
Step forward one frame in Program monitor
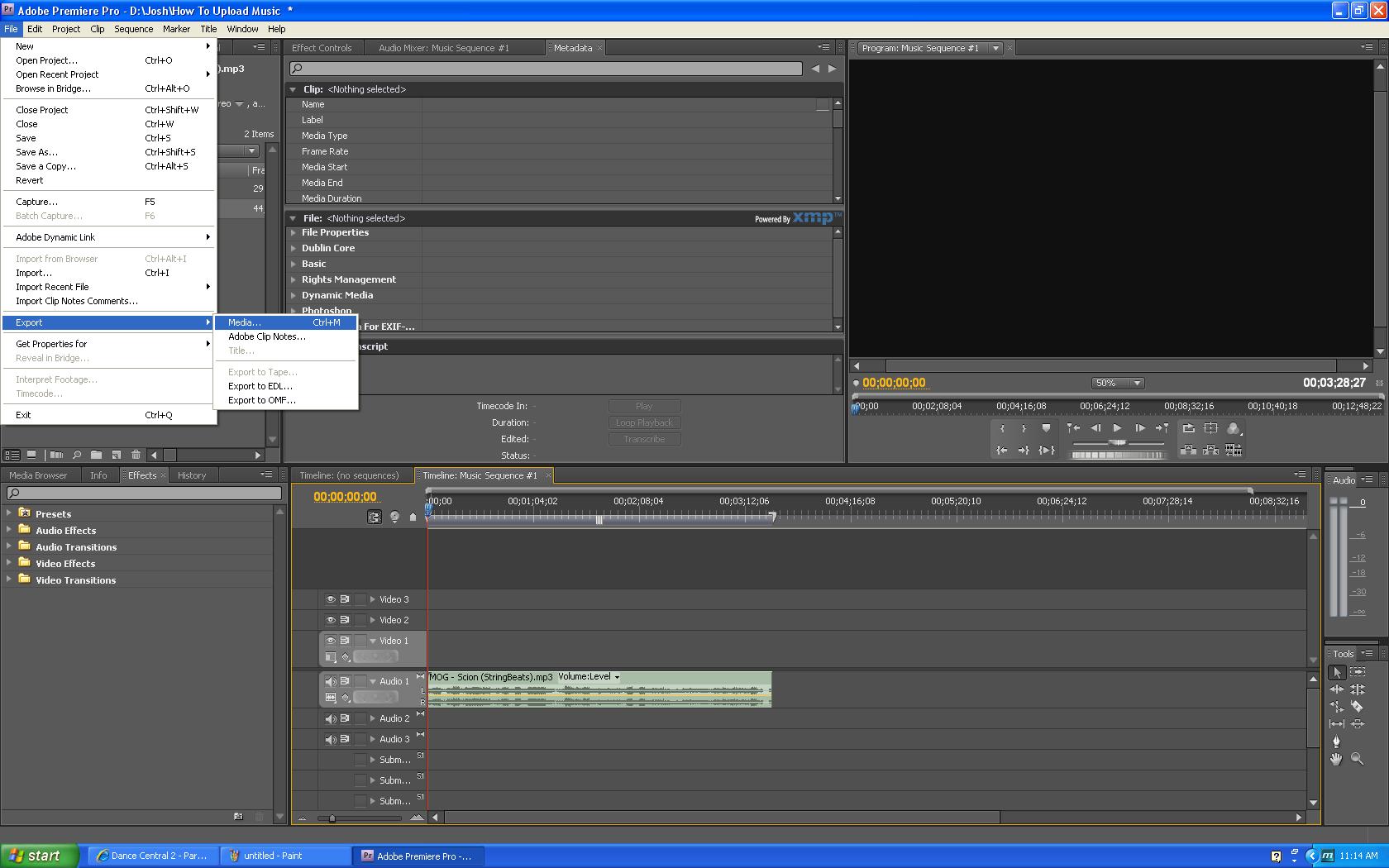pyautogui.click(x=1139, y=428)
